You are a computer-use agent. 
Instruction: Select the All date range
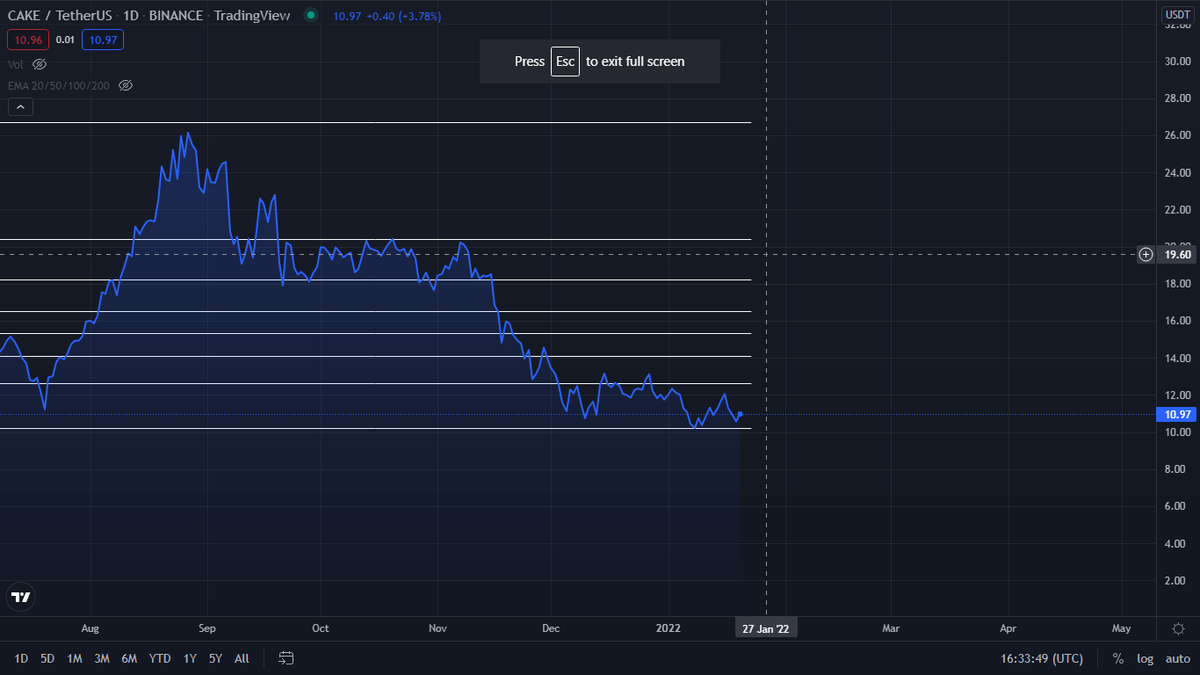241,658
